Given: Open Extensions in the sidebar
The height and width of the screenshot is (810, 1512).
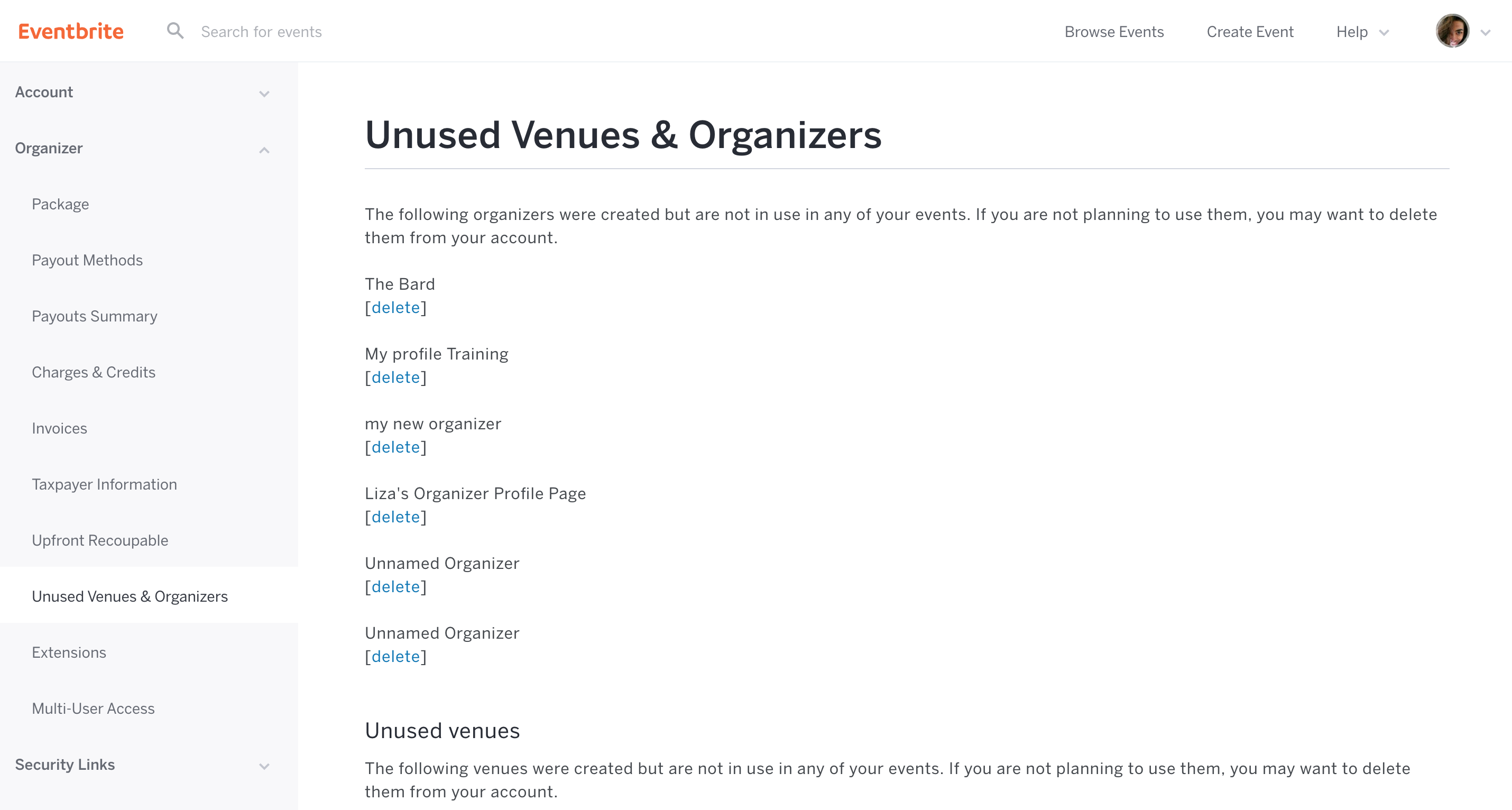Looking at the screenshot, I should pos(69,652).
